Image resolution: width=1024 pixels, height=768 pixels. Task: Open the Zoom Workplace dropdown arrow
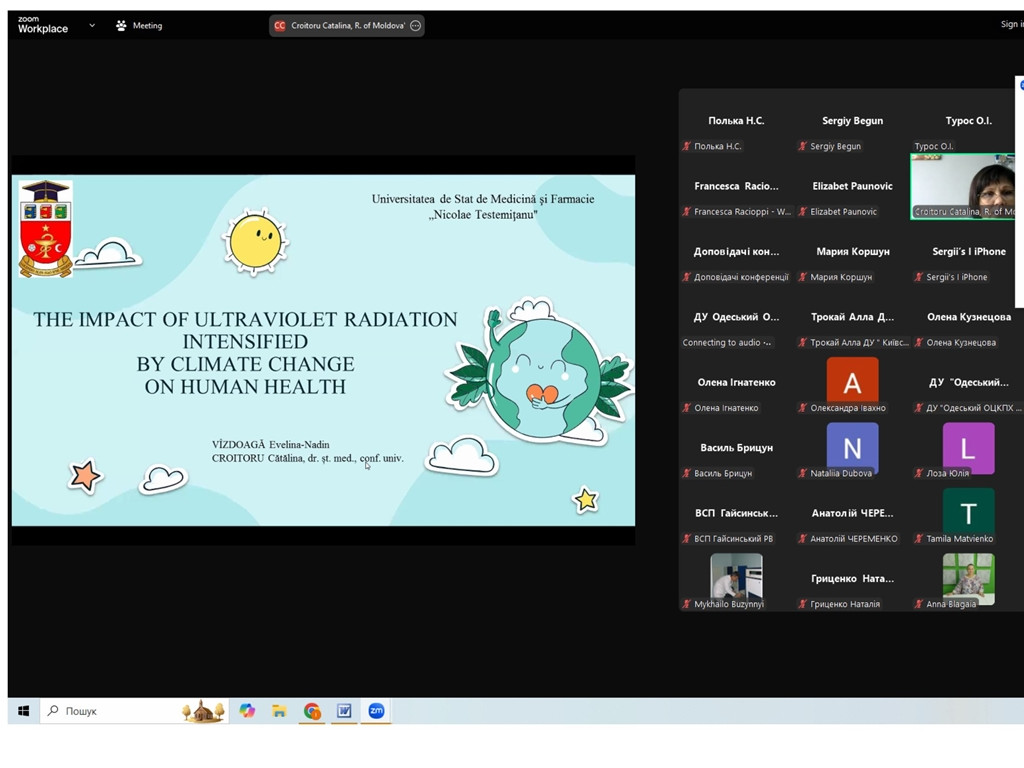pyautogui.click(x=92, y=25)
